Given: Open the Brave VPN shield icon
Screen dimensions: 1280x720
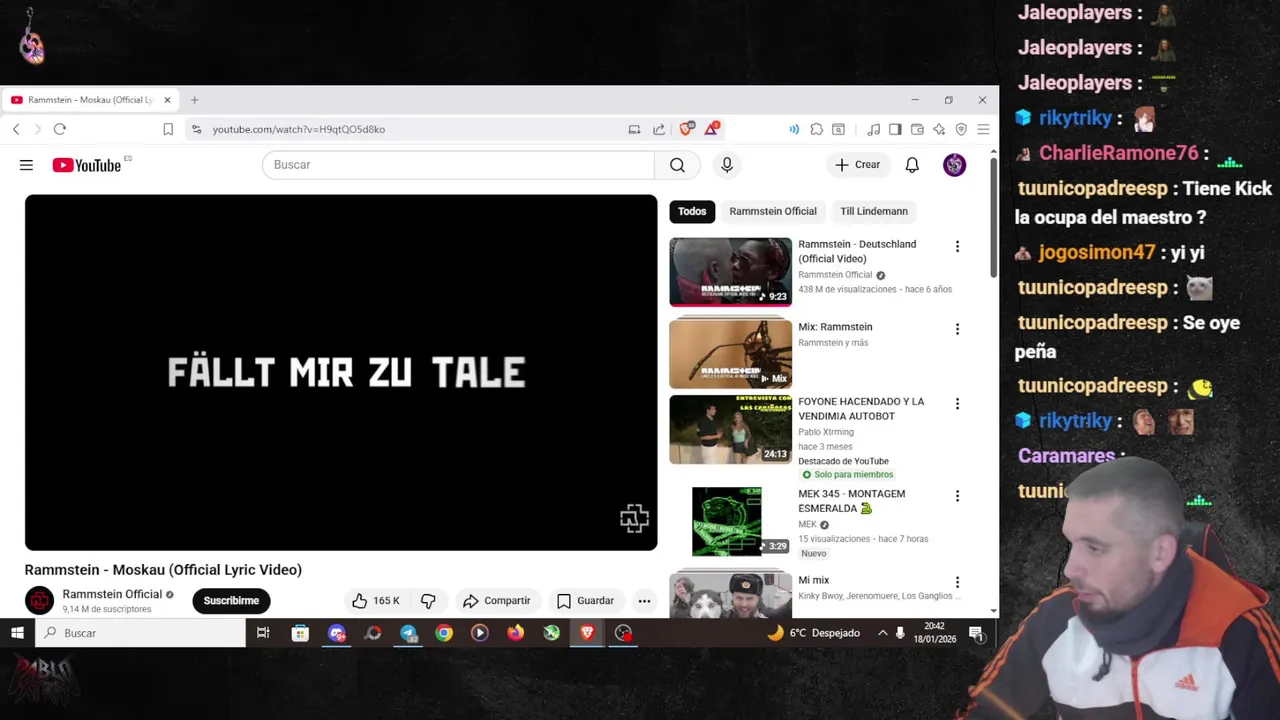Looking at the screenshot, I should (x=961, y=129).
